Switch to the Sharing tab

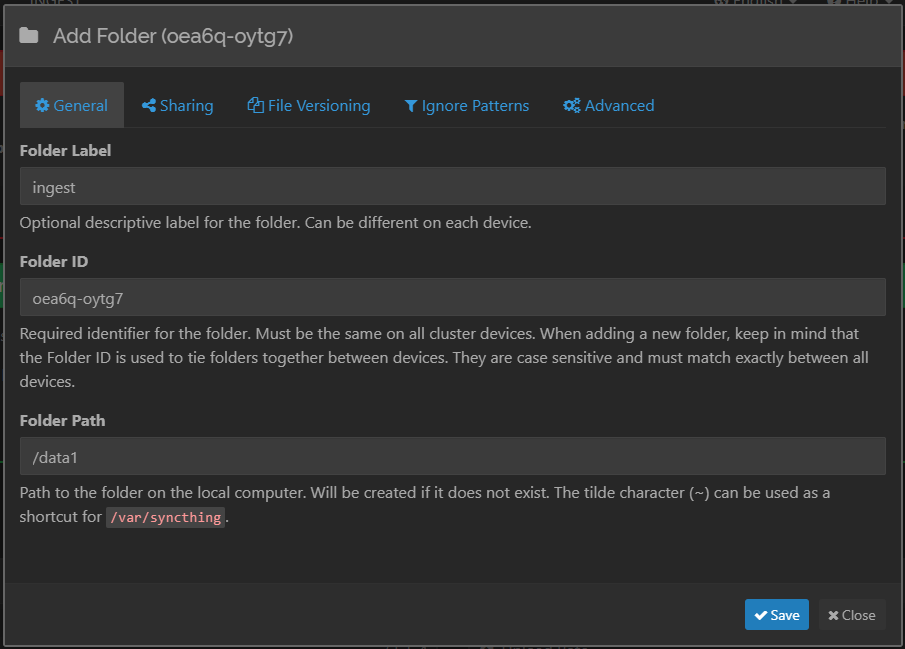(x=177, y=106)
